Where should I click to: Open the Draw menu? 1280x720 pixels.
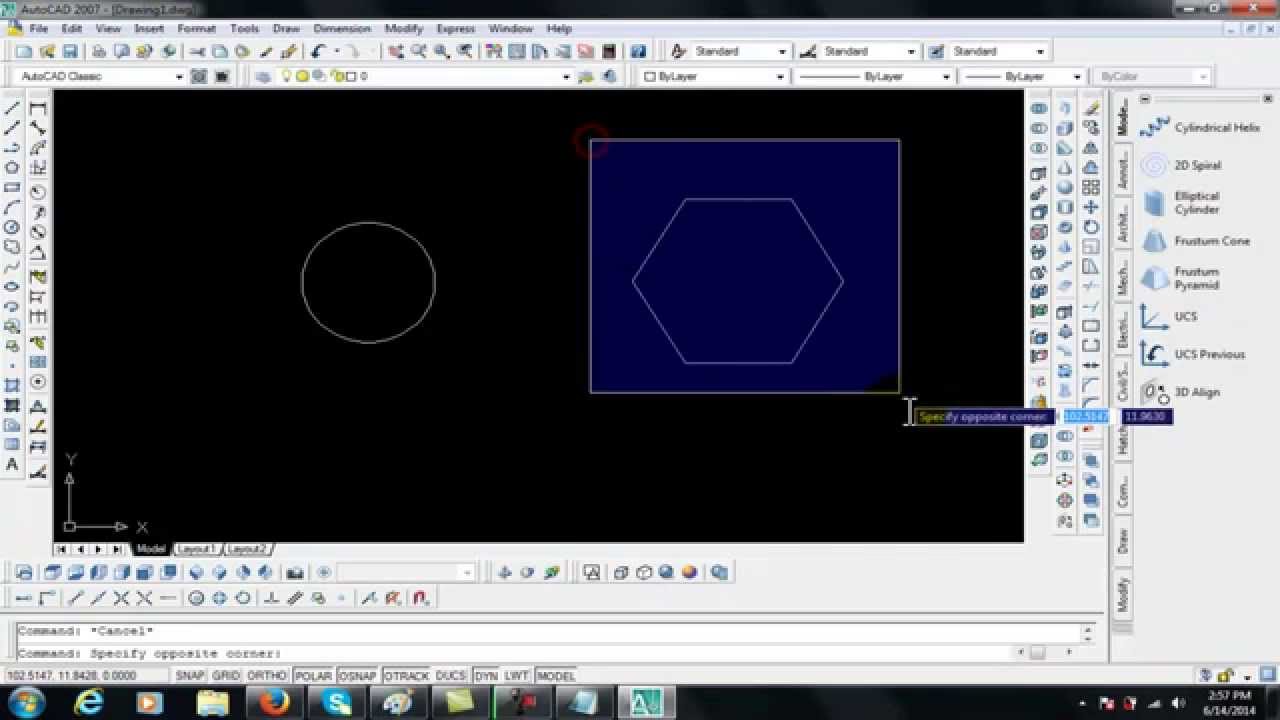point(286,28)
